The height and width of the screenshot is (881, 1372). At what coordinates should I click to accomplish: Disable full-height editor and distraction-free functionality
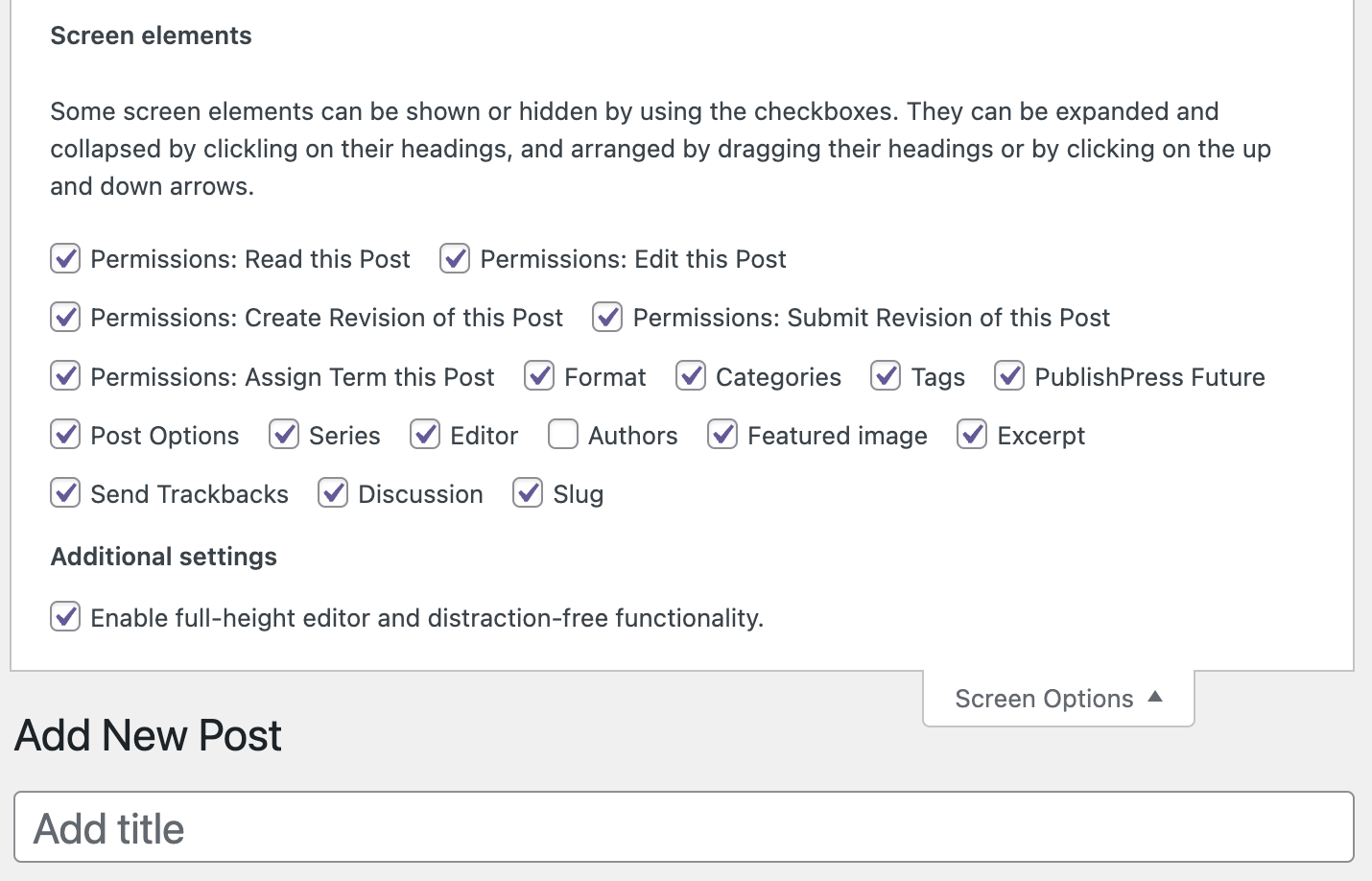point(65,617)
